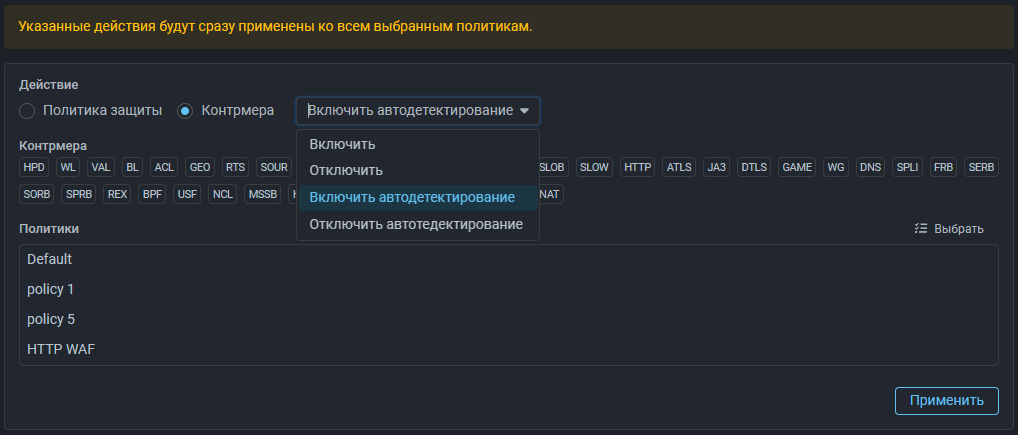The image size is (1018, 435).
Task: Choose Отключить in the action menu
Action: coord(346,171)
